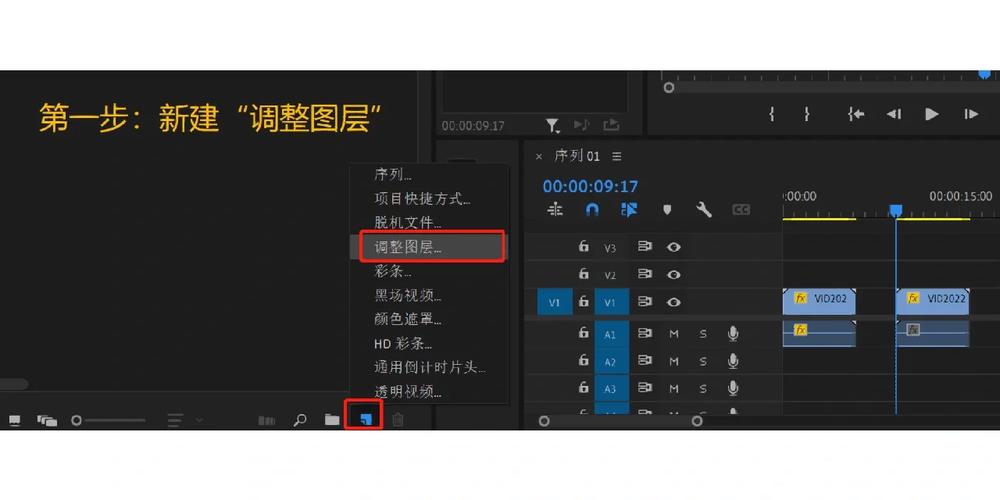Toggle A2 track targeting button
This screenshot has height=500, width=1000.
pyautogui.click(x=610, y=362)
